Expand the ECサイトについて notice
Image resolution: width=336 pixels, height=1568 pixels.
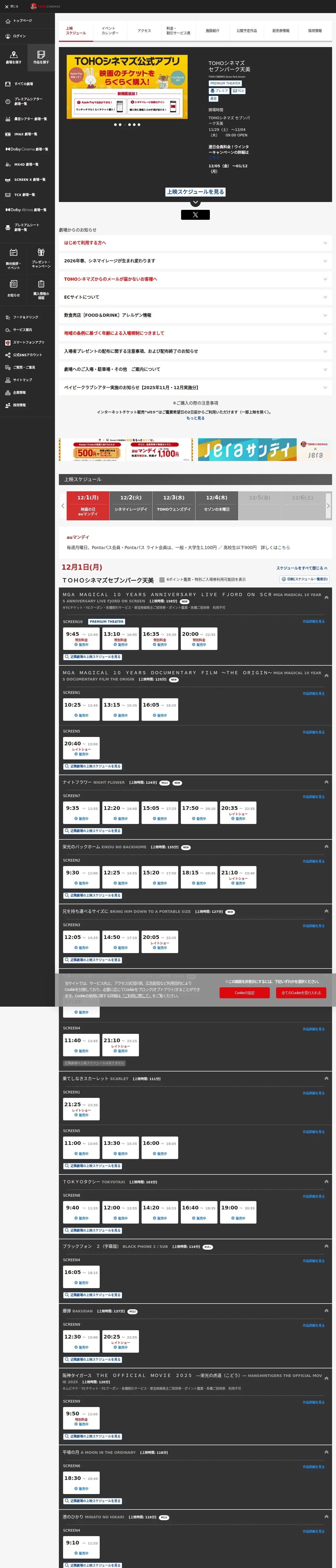(195, 297)
